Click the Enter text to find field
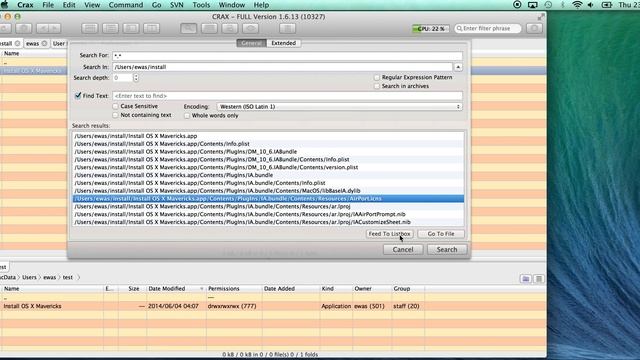The width and height of the screenshot is (640, 360). click(287, 96)
